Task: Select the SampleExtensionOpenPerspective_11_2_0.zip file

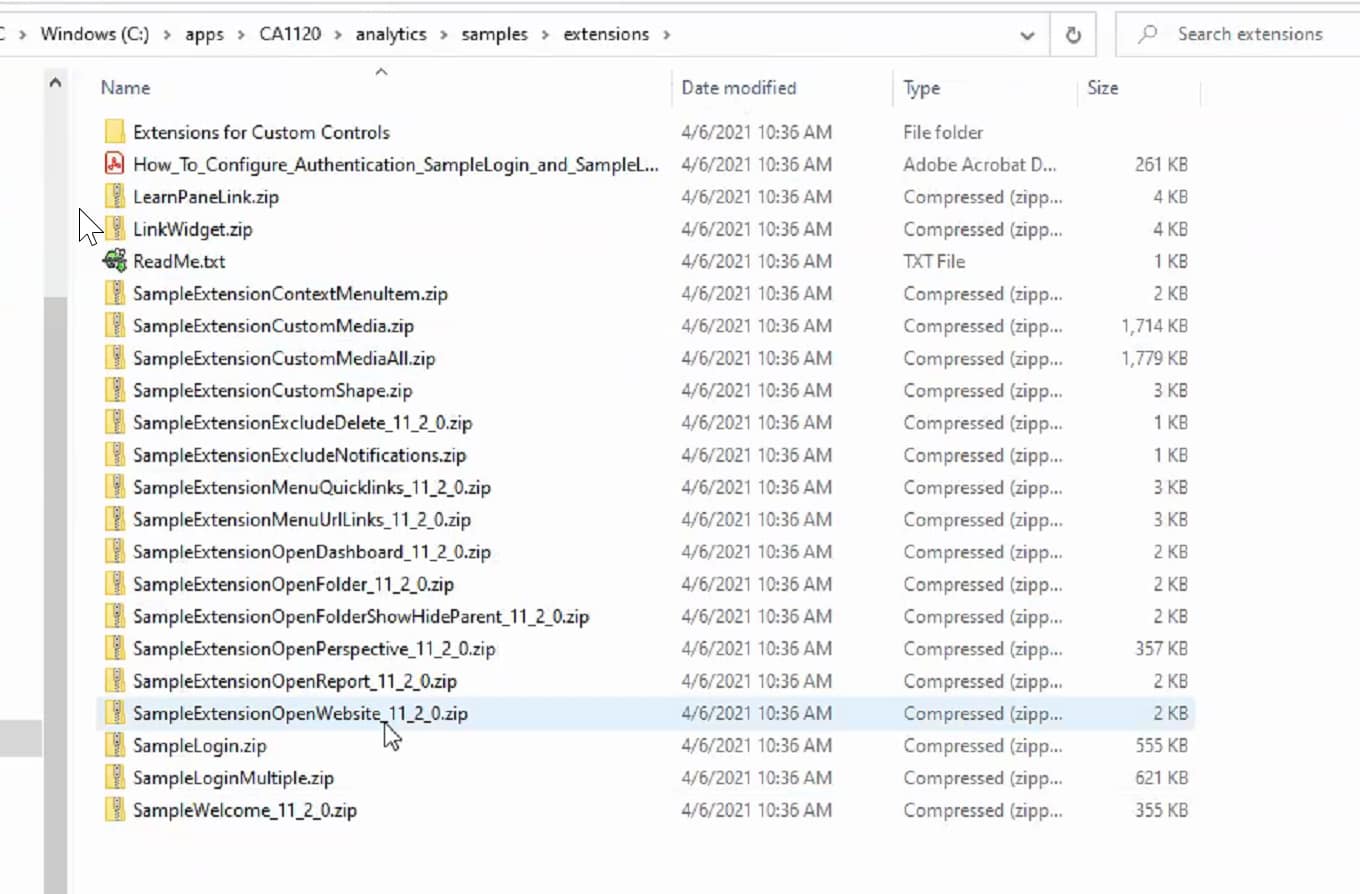Action: tap(314, 648)
